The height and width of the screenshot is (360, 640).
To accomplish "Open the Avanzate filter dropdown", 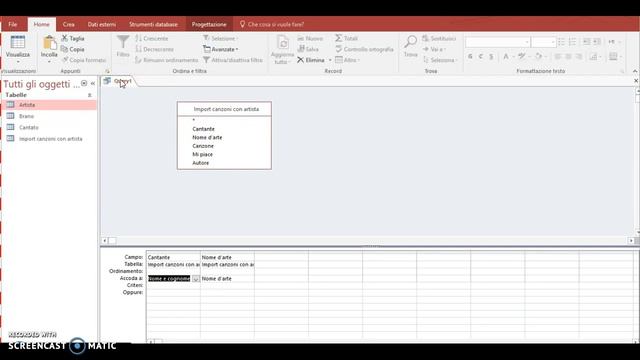I will (221, 49).
